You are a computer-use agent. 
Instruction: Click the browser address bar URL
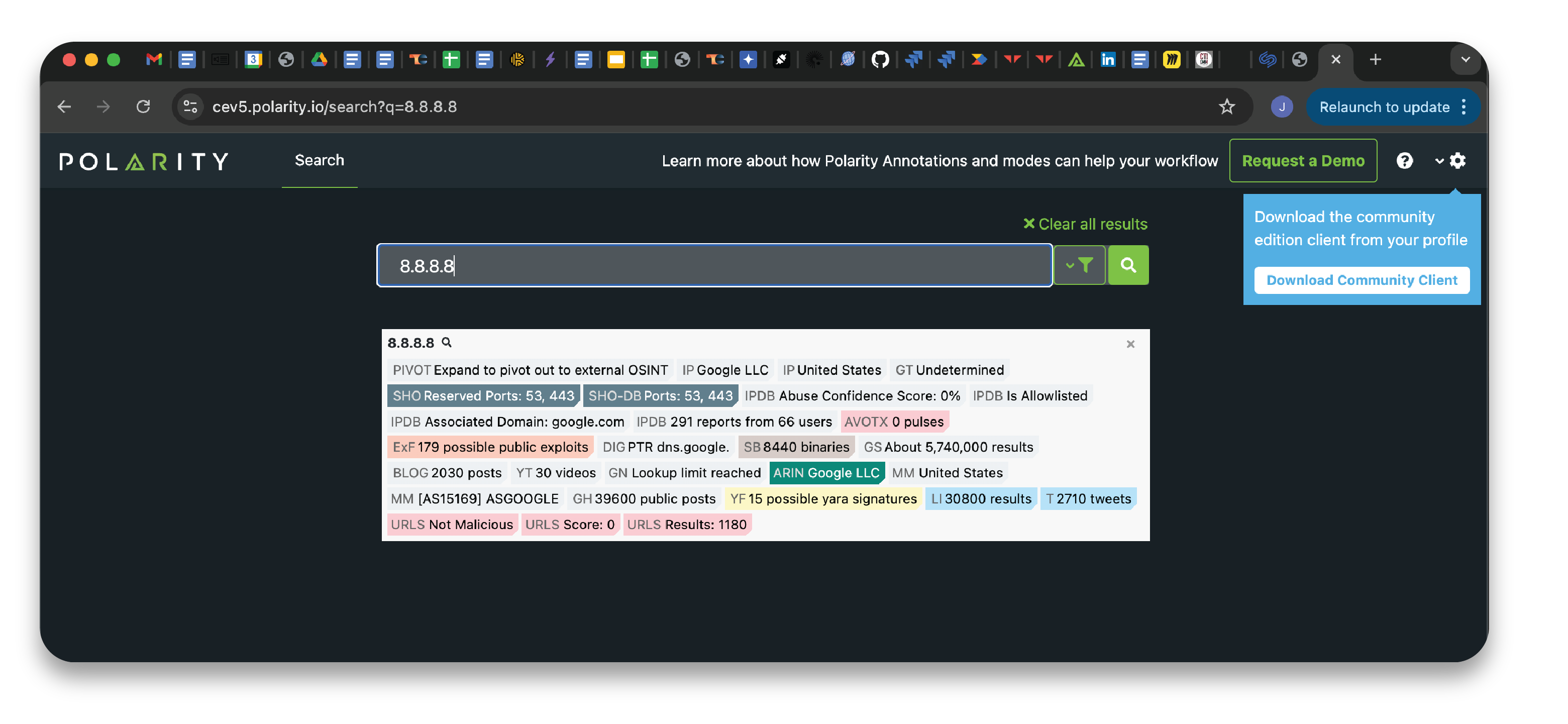click(x=334, y=107)
